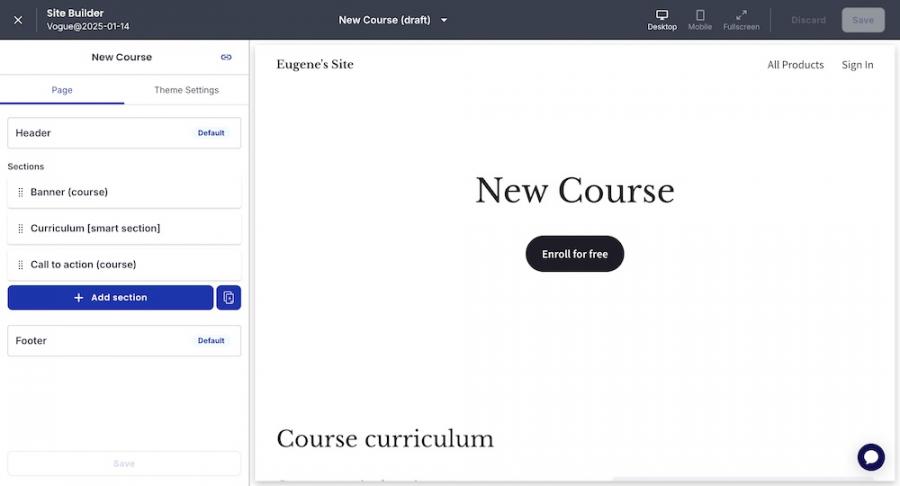Switch to Mobile preview mode
The width and height of the screenshot is (900, 486).
click(700, 19)
